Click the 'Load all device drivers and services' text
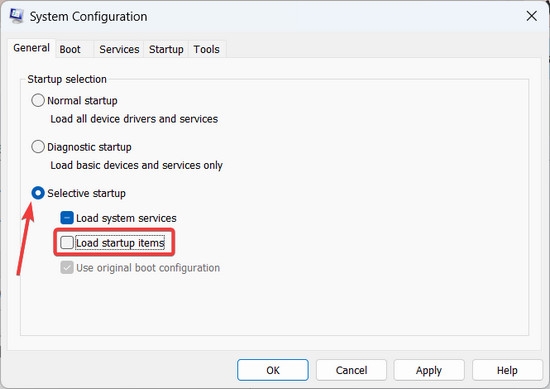Screen dimensions: 550x389 (x=134, y=119)
